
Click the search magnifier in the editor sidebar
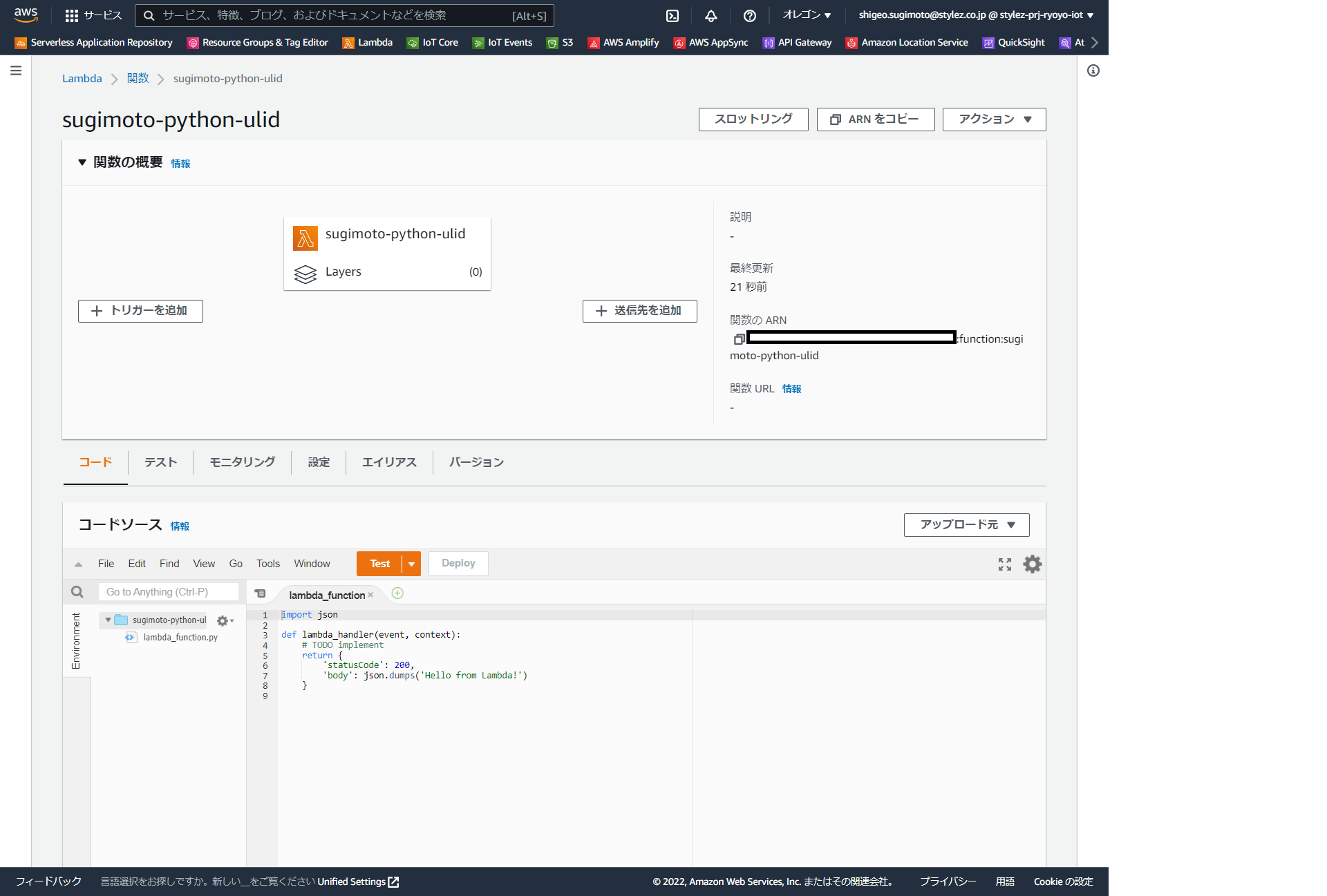(x=77, y=592)
